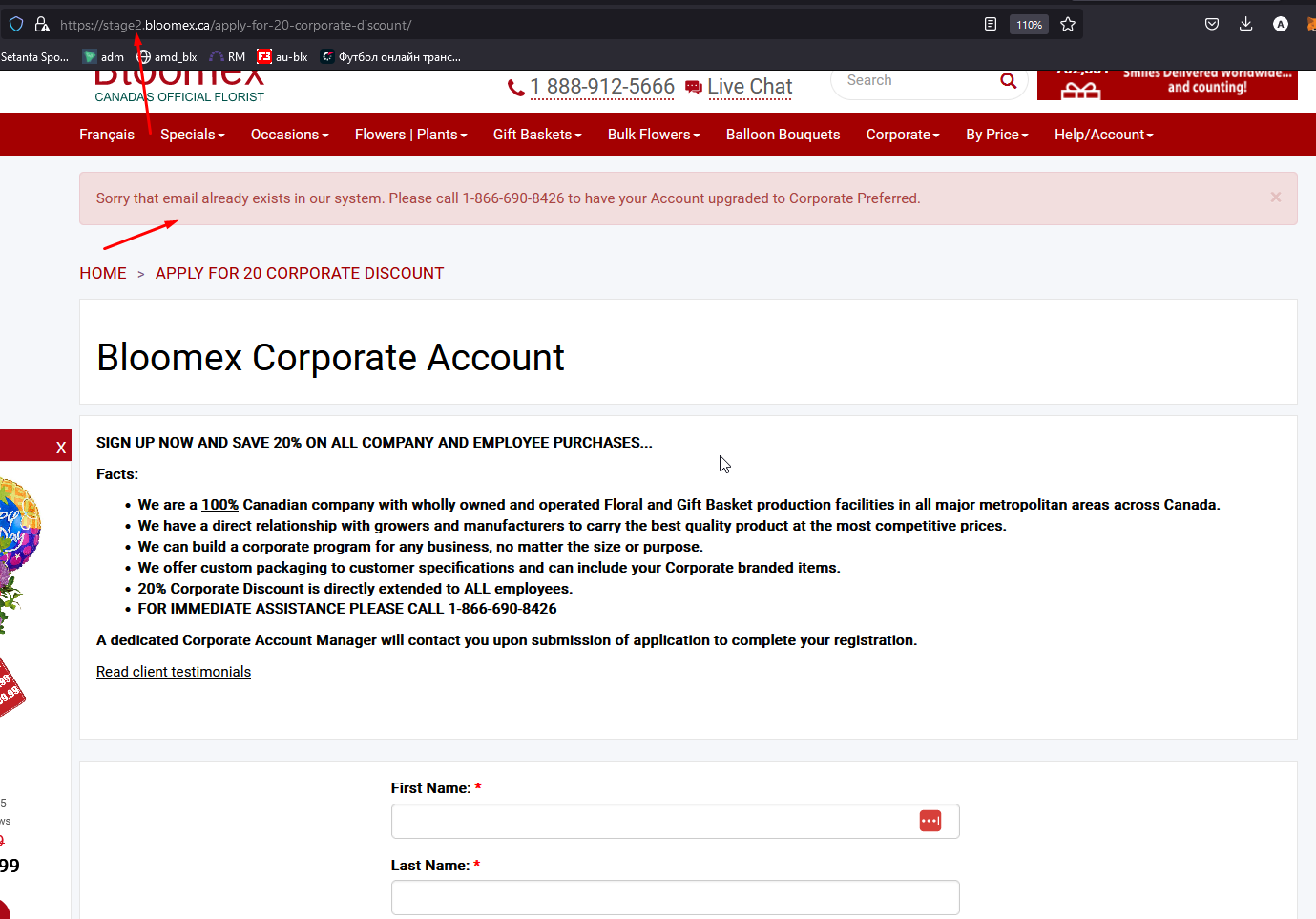
Task: Toggle the reader view icon
Action: 991,24
